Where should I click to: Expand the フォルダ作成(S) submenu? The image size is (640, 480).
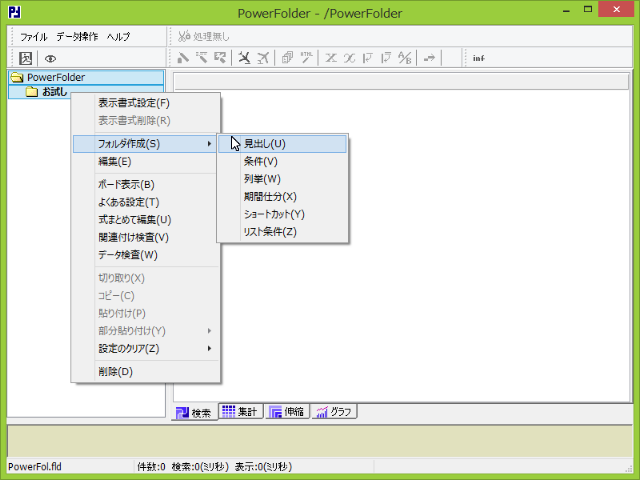pos(146,144)
